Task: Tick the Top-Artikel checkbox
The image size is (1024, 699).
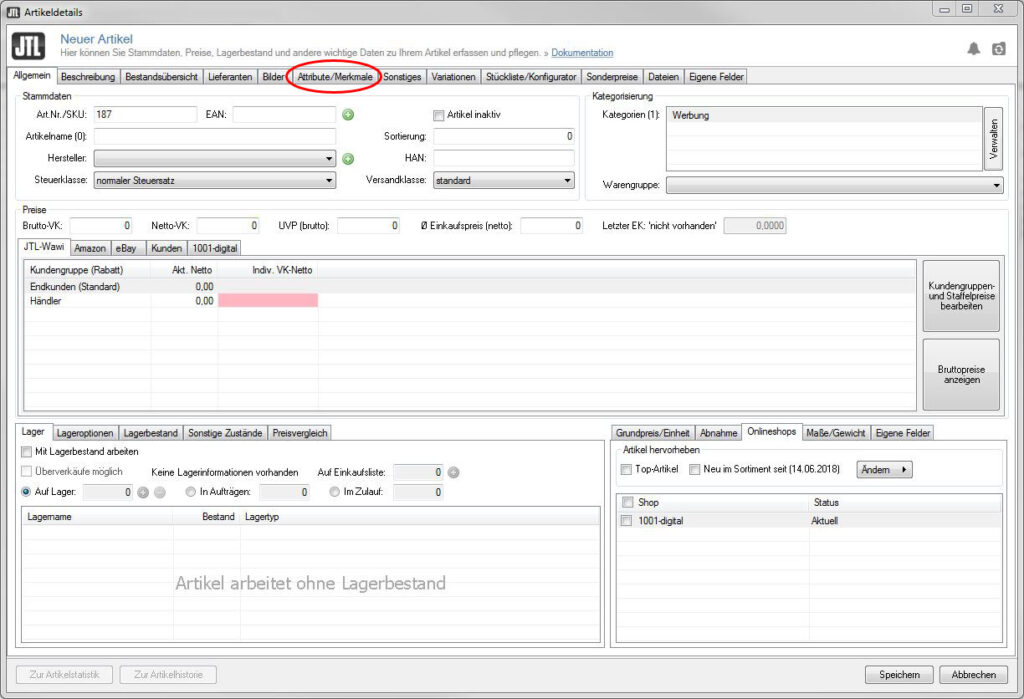Action: (x=626, y=469)
